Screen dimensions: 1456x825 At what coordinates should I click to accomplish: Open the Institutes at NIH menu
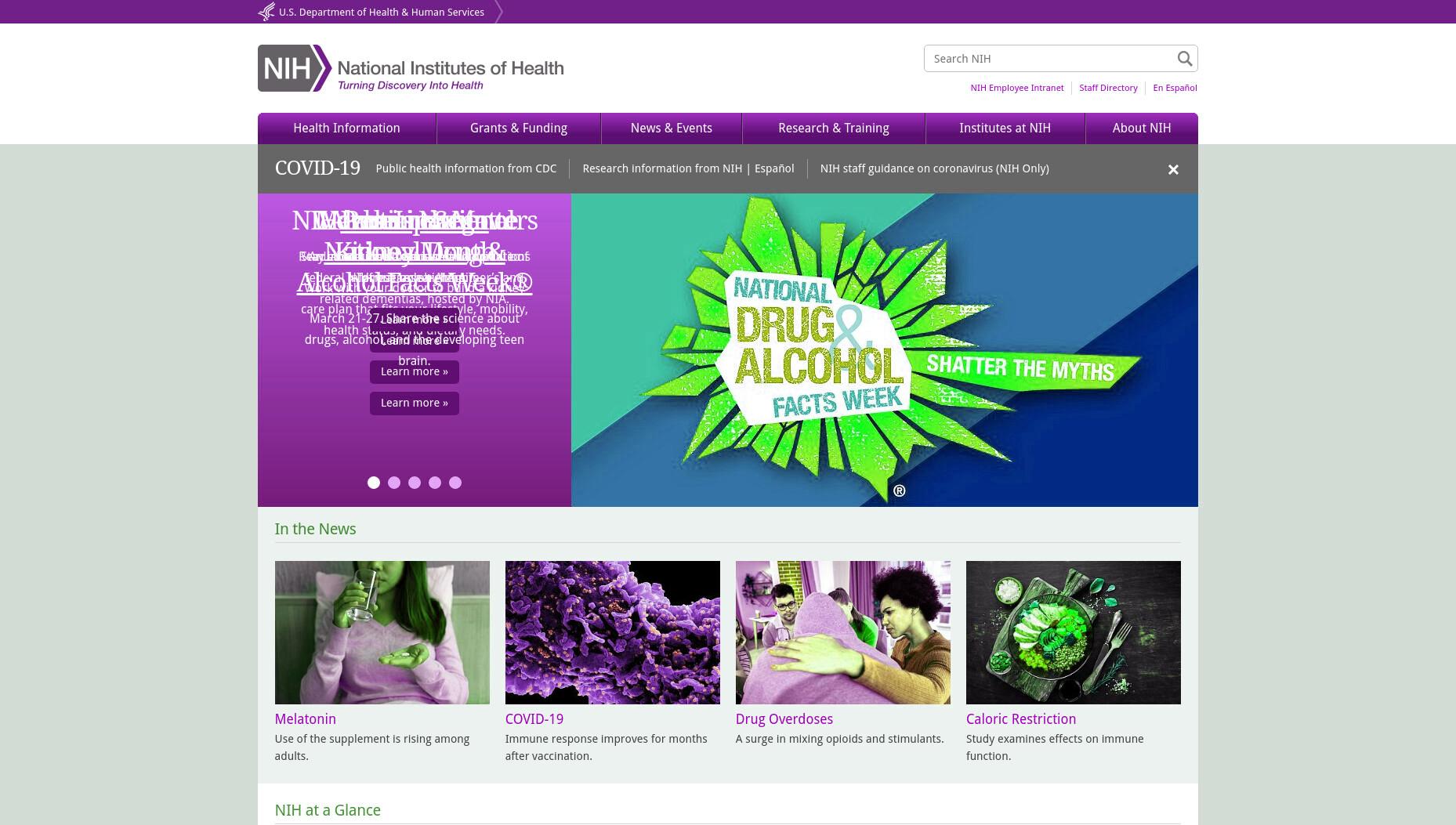(1005, 128)
